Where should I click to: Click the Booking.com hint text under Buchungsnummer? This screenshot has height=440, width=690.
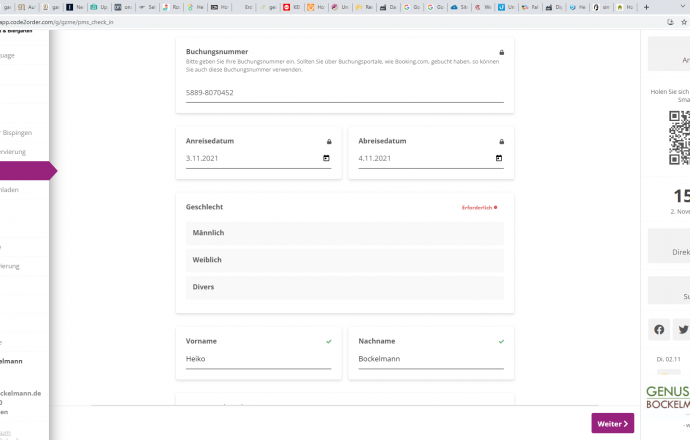[342, 66]
